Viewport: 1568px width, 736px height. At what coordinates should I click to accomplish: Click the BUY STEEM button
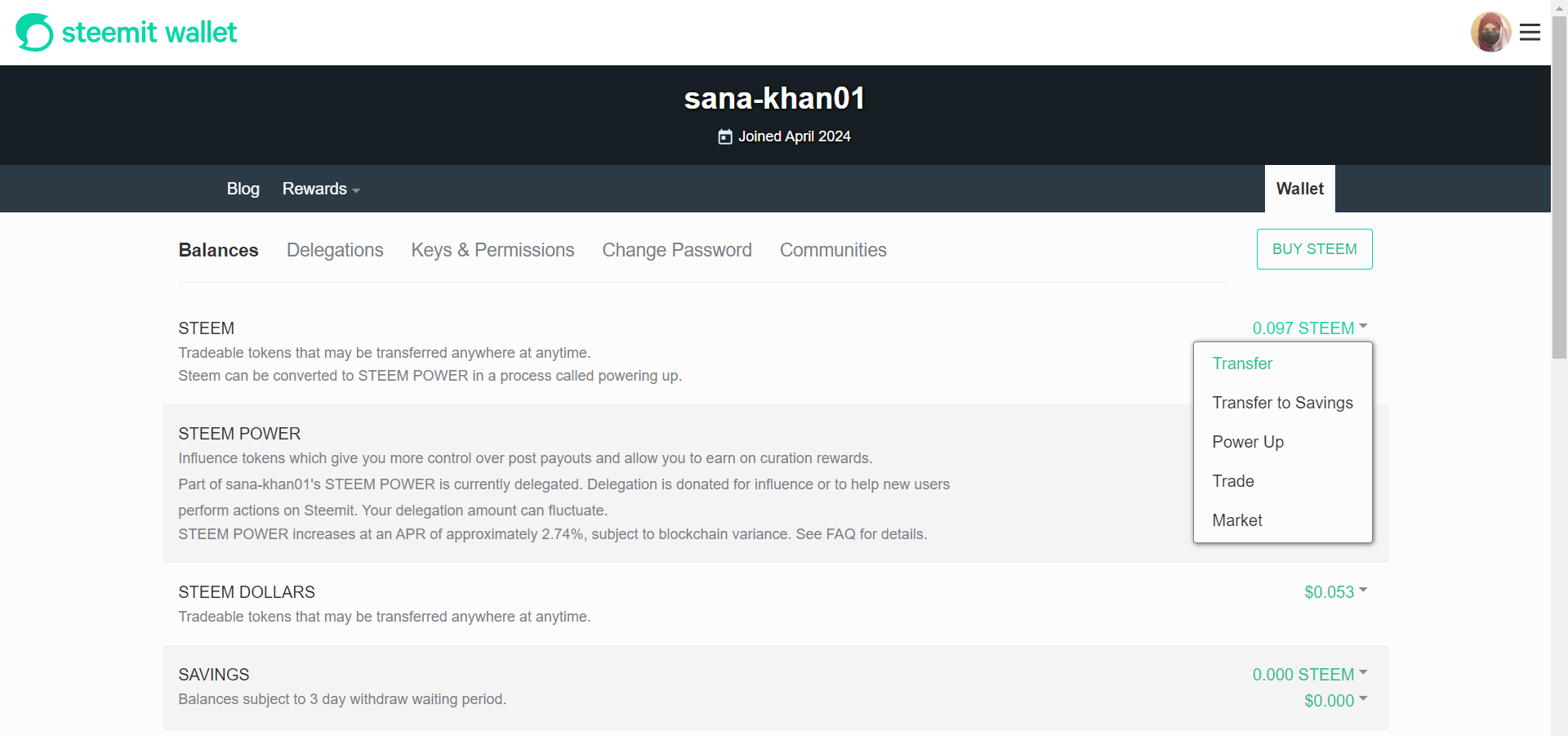tap(1314, 248)
